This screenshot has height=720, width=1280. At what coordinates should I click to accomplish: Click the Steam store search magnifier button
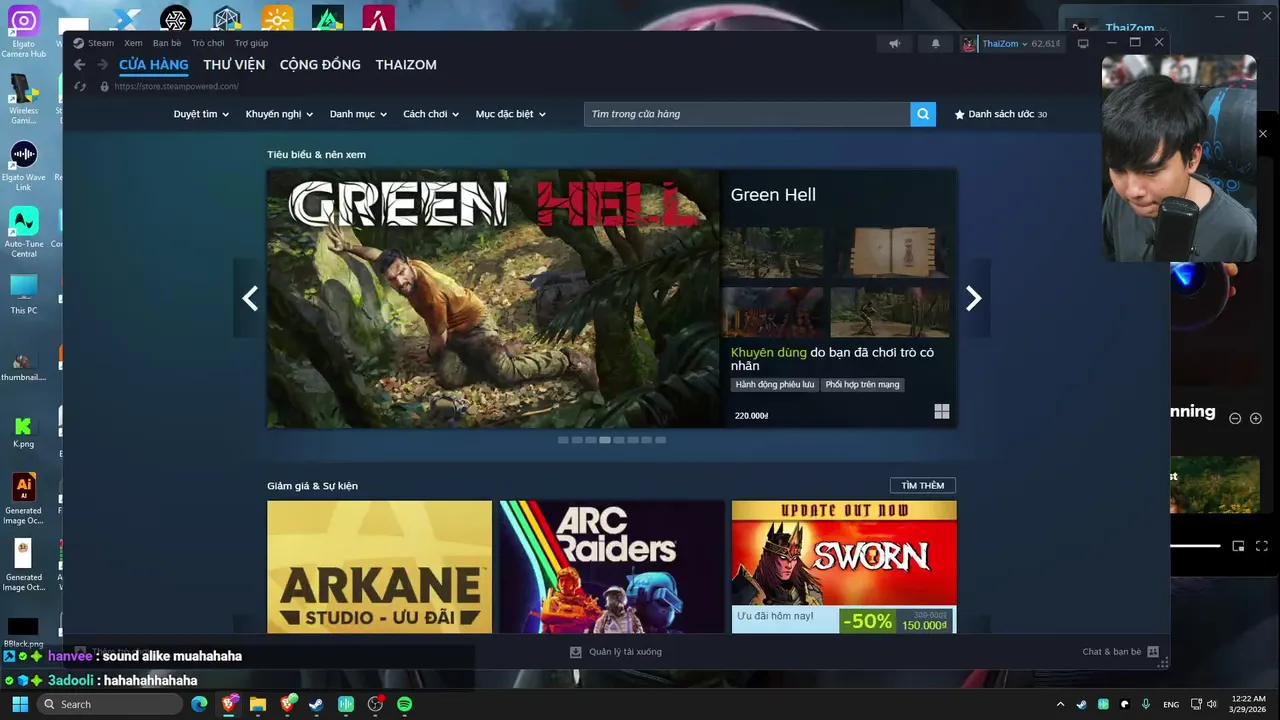tap(923, 114)
